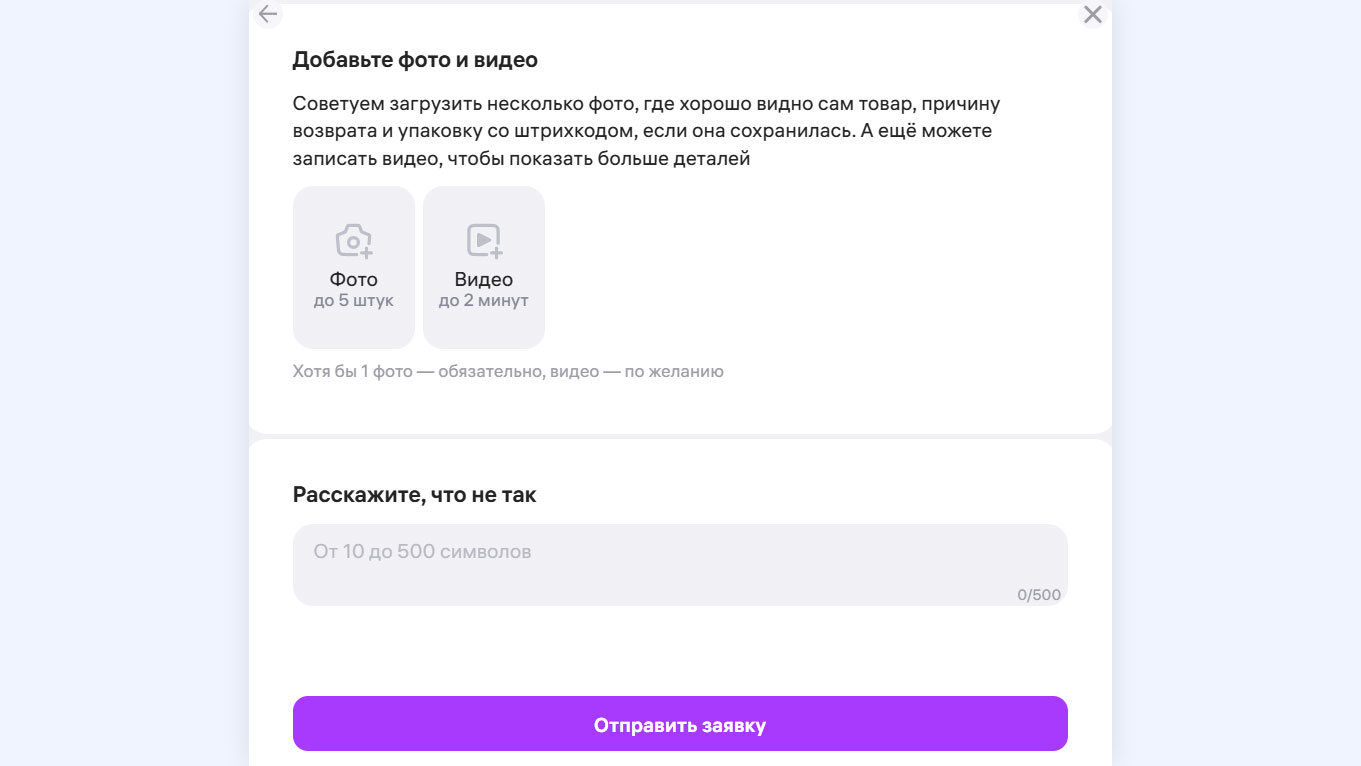Focus the 'От 10 до 500 символов' text field
The height and width of the screenshot is (766, 1361).
click(680, 565)
